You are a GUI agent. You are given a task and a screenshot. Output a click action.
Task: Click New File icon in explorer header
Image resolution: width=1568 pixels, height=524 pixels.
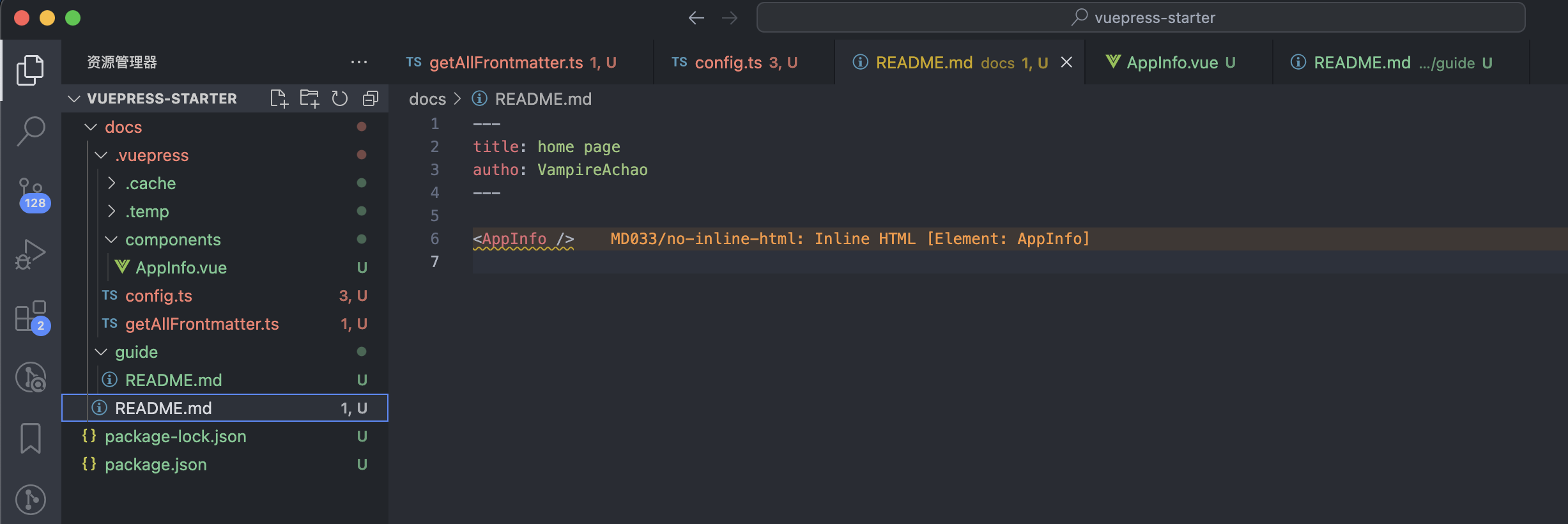click(x=279, y=98)
